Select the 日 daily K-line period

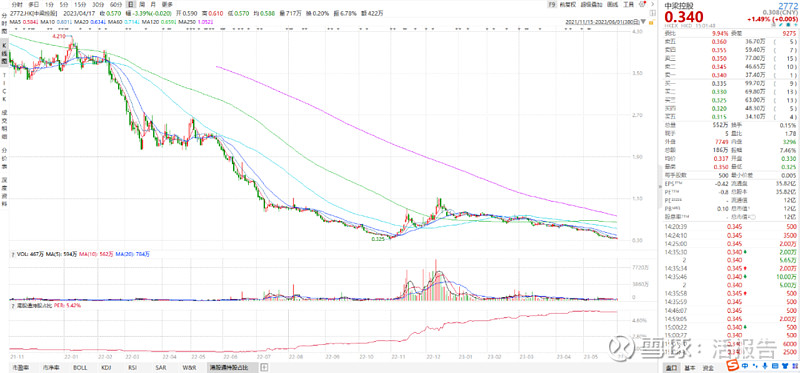click(130, 4)
